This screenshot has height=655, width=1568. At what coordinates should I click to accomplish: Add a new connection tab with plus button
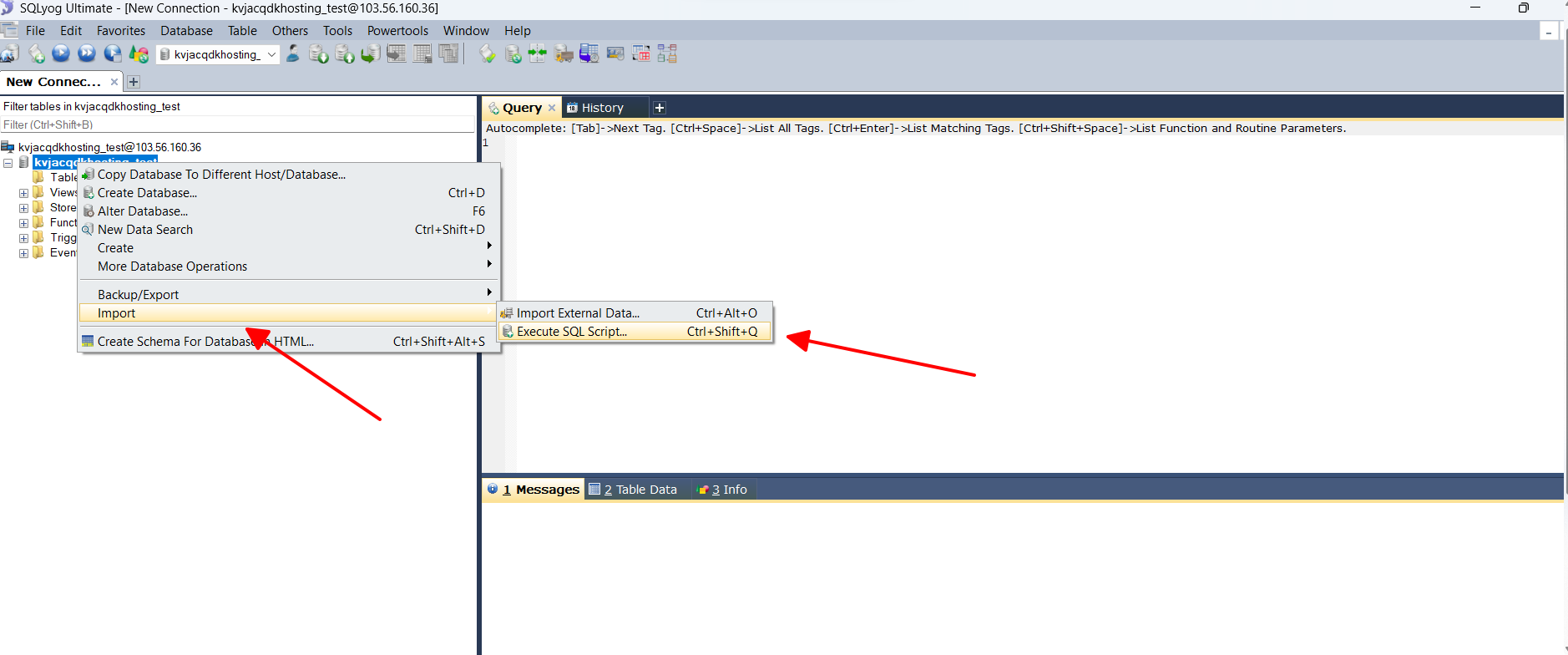click(134, 82)
